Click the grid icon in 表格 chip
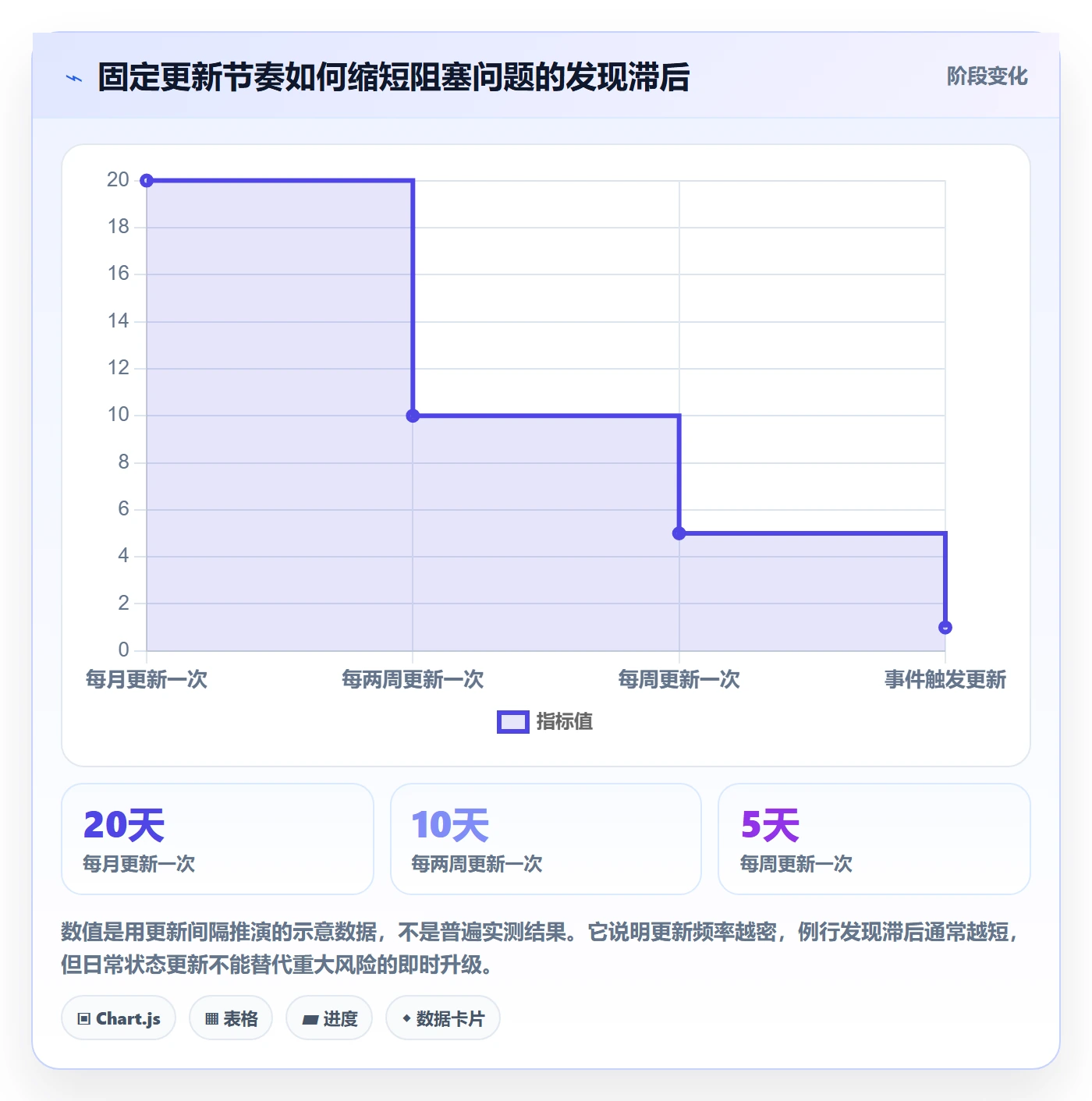1092x1101 pixels. [x=211, y=1019]
